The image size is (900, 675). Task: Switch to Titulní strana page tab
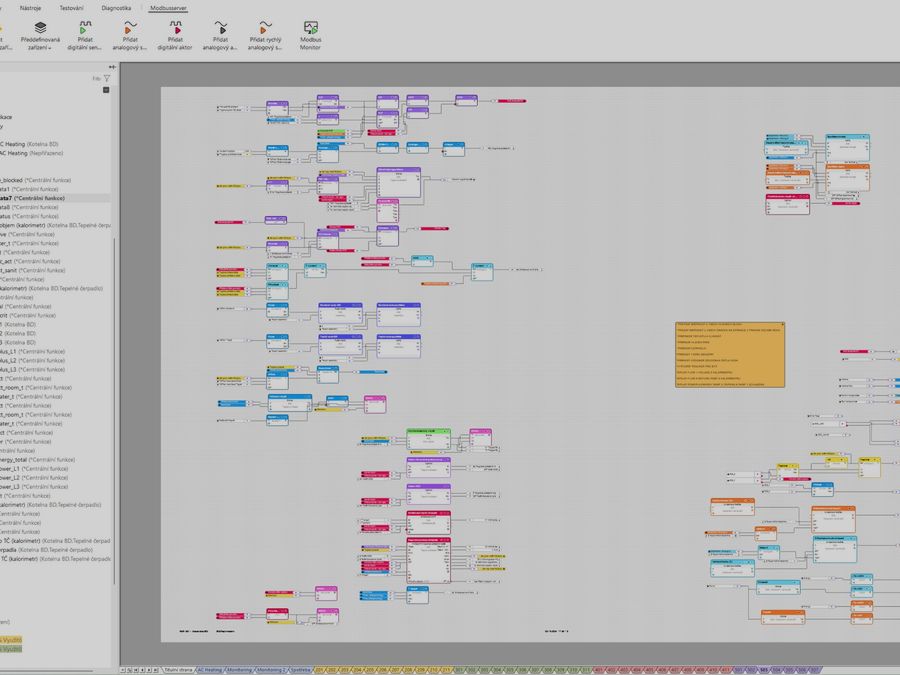[x=179, y=670]
